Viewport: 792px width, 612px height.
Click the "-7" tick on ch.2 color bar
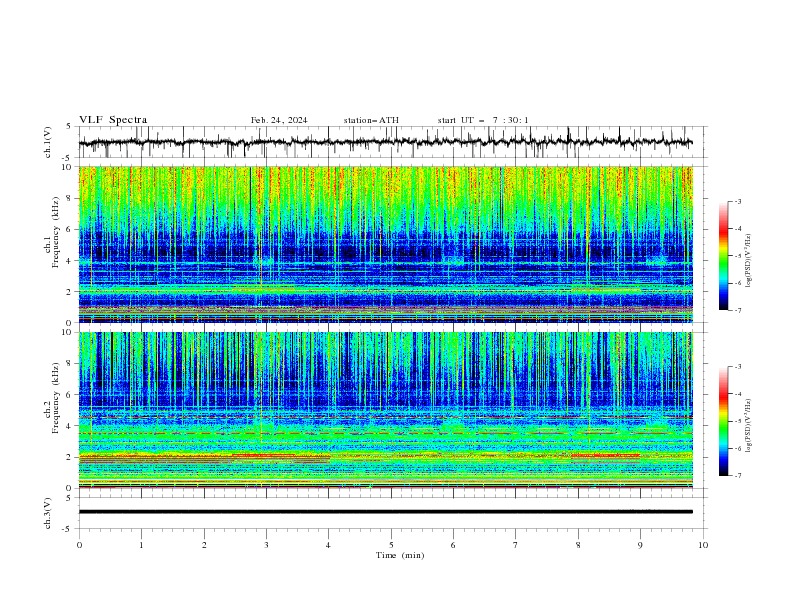pyautogui.click(x=738, y=476)
